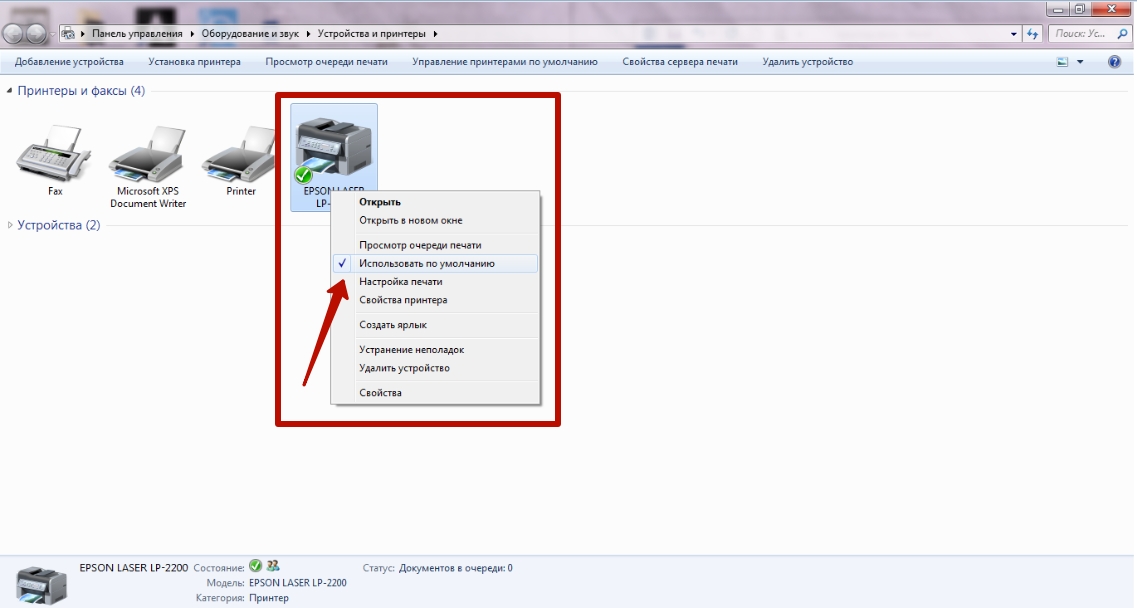Image resolution: width=1137 pixels, height=608 pixels.
Task: Go back with the Back arrow button
Action: click(x=13, y=33)
